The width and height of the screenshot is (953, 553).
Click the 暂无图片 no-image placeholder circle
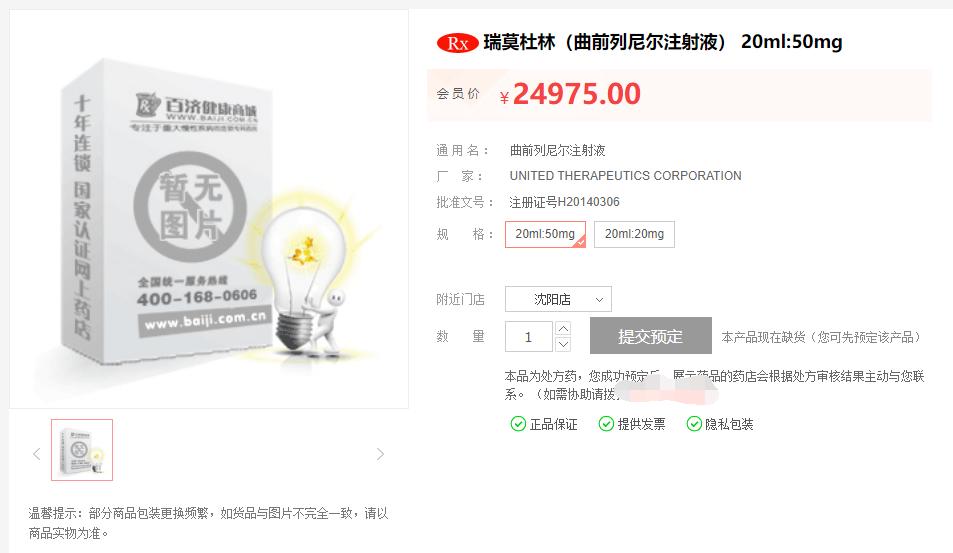point(190,207)
